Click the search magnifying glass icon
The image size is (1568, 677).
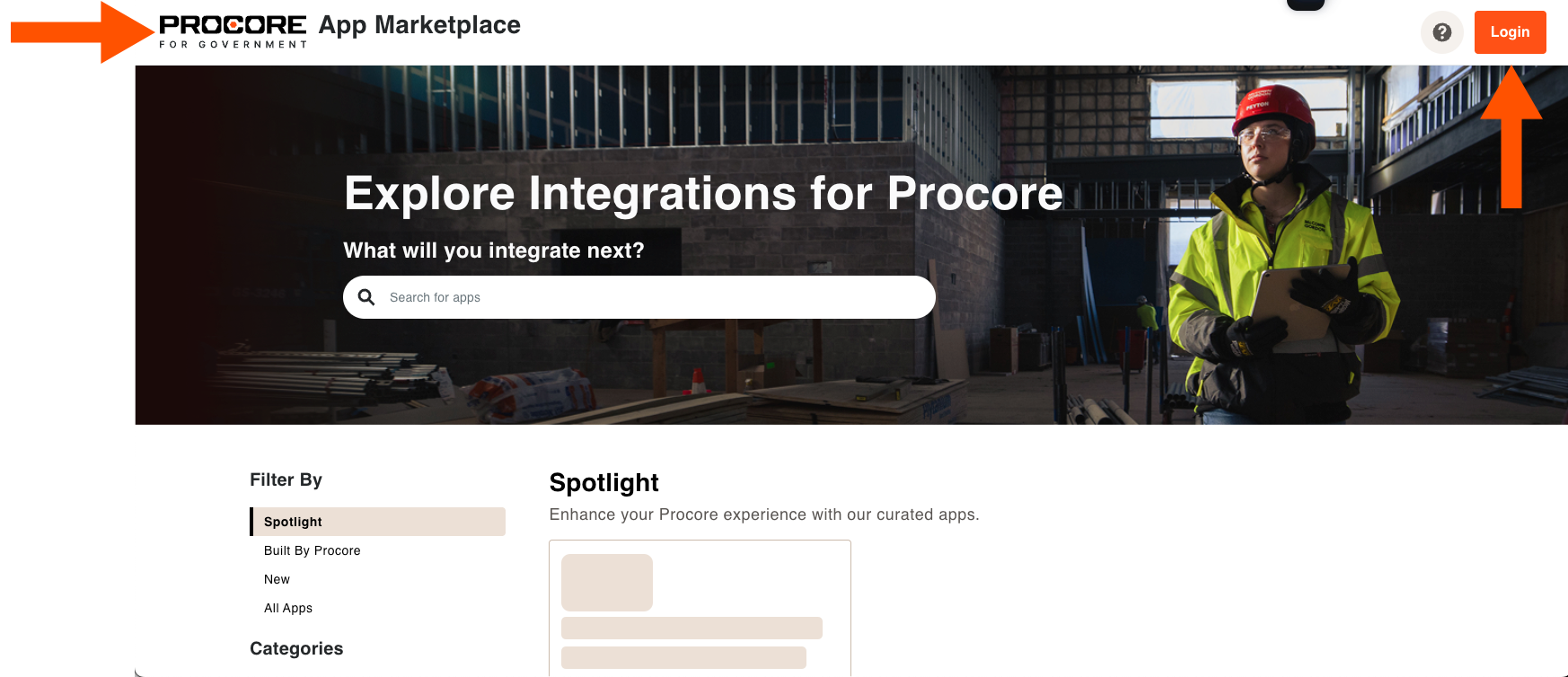click(x=367, y=296)
